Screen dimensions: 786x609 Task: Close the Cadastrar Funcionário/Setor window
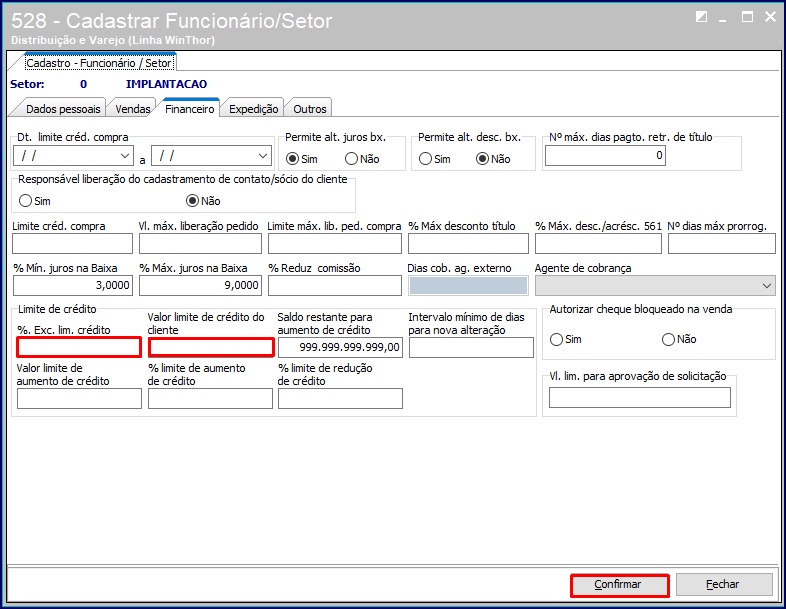click(x=770, y=17)
